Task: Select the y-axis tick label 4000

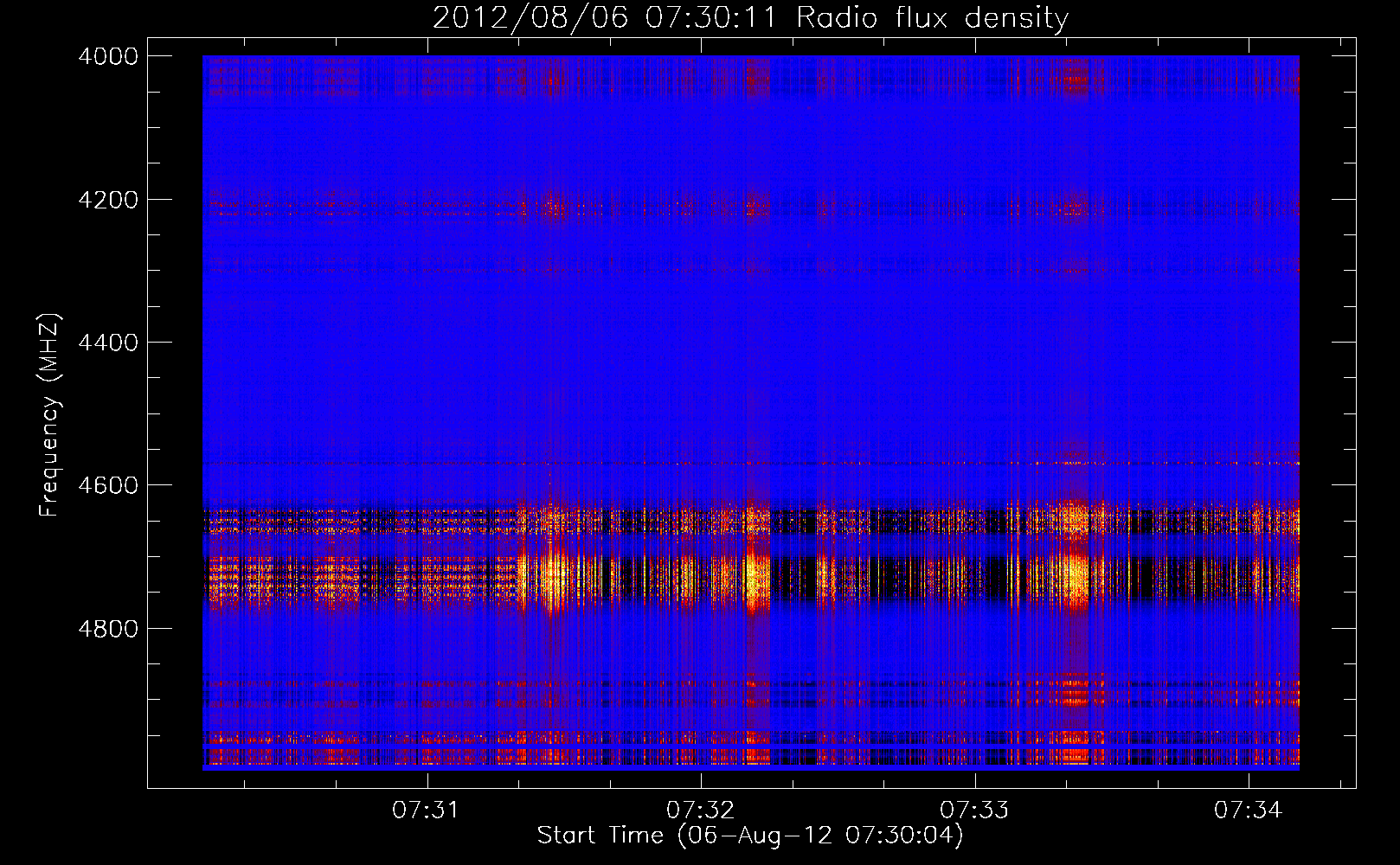Action: coord(108,56)
